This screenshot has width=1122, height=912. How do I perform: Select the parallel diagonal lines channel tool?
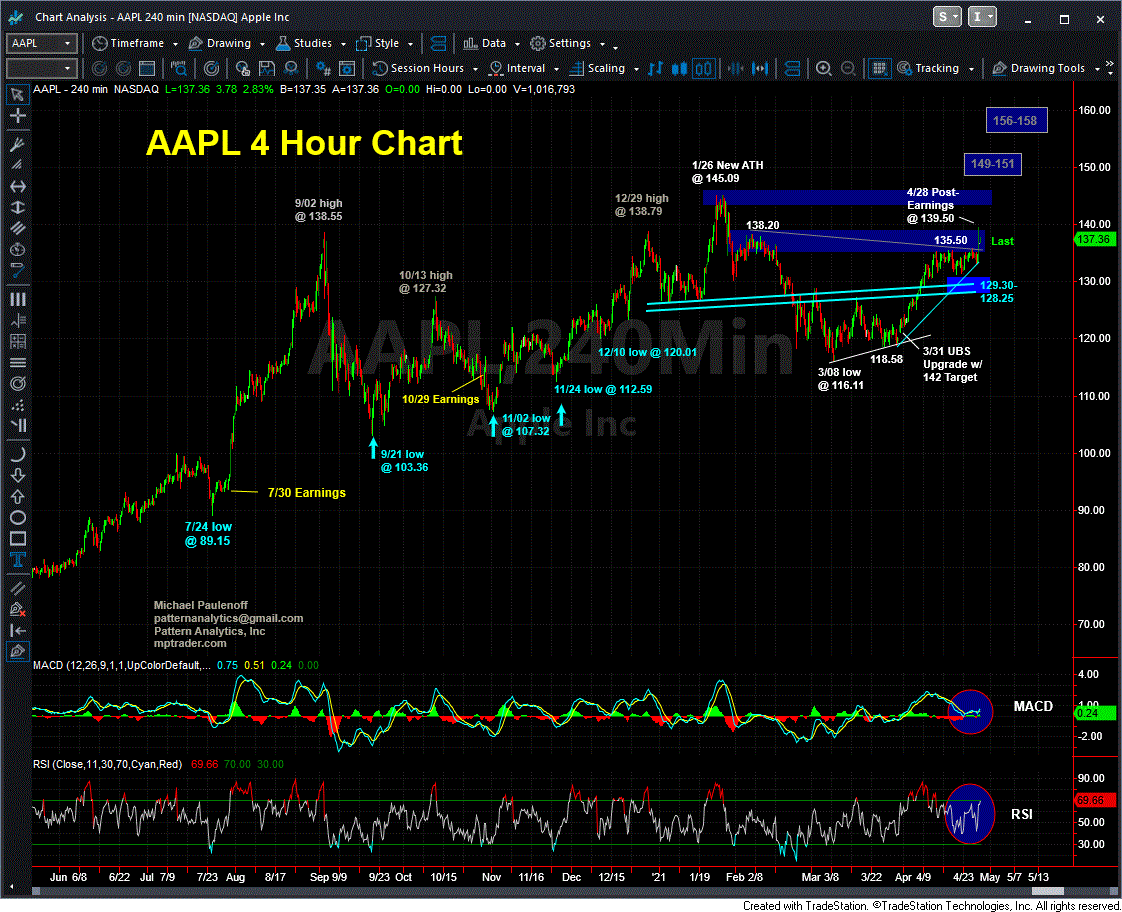pyautogui.click(x=17, y=228)
